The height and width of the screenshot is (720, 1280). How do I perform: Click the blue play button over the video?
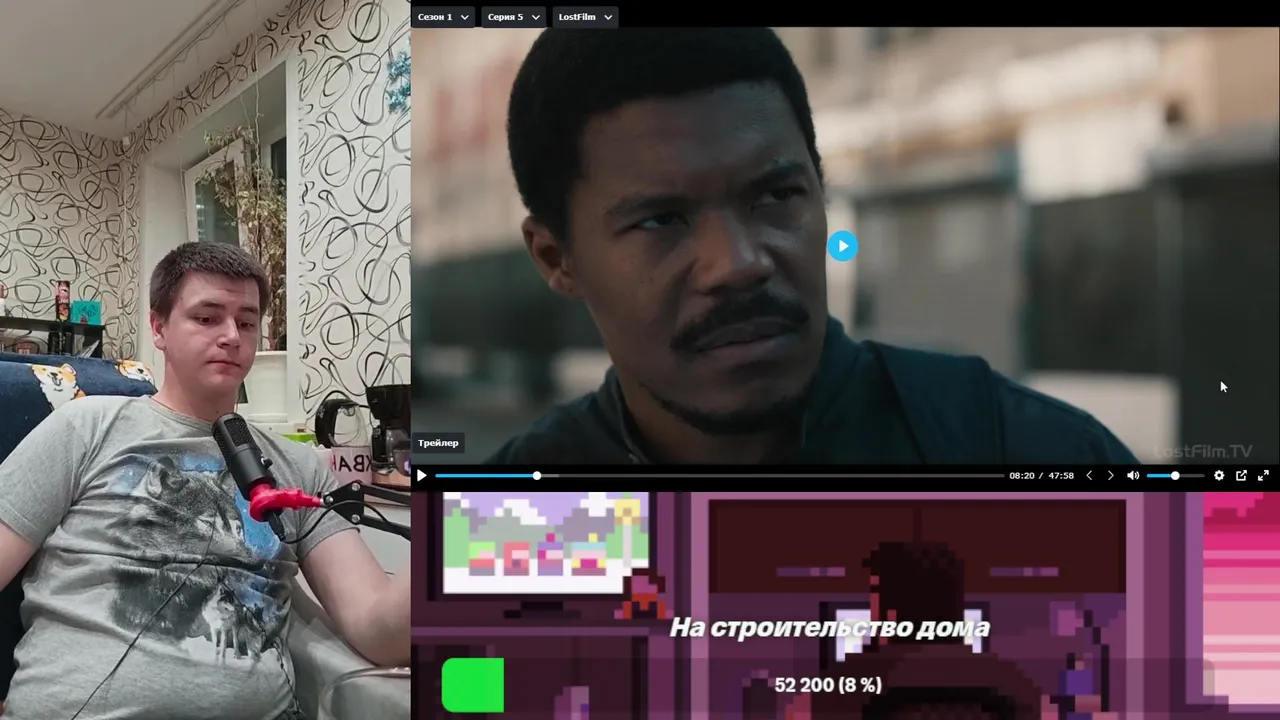pos(842,246)
